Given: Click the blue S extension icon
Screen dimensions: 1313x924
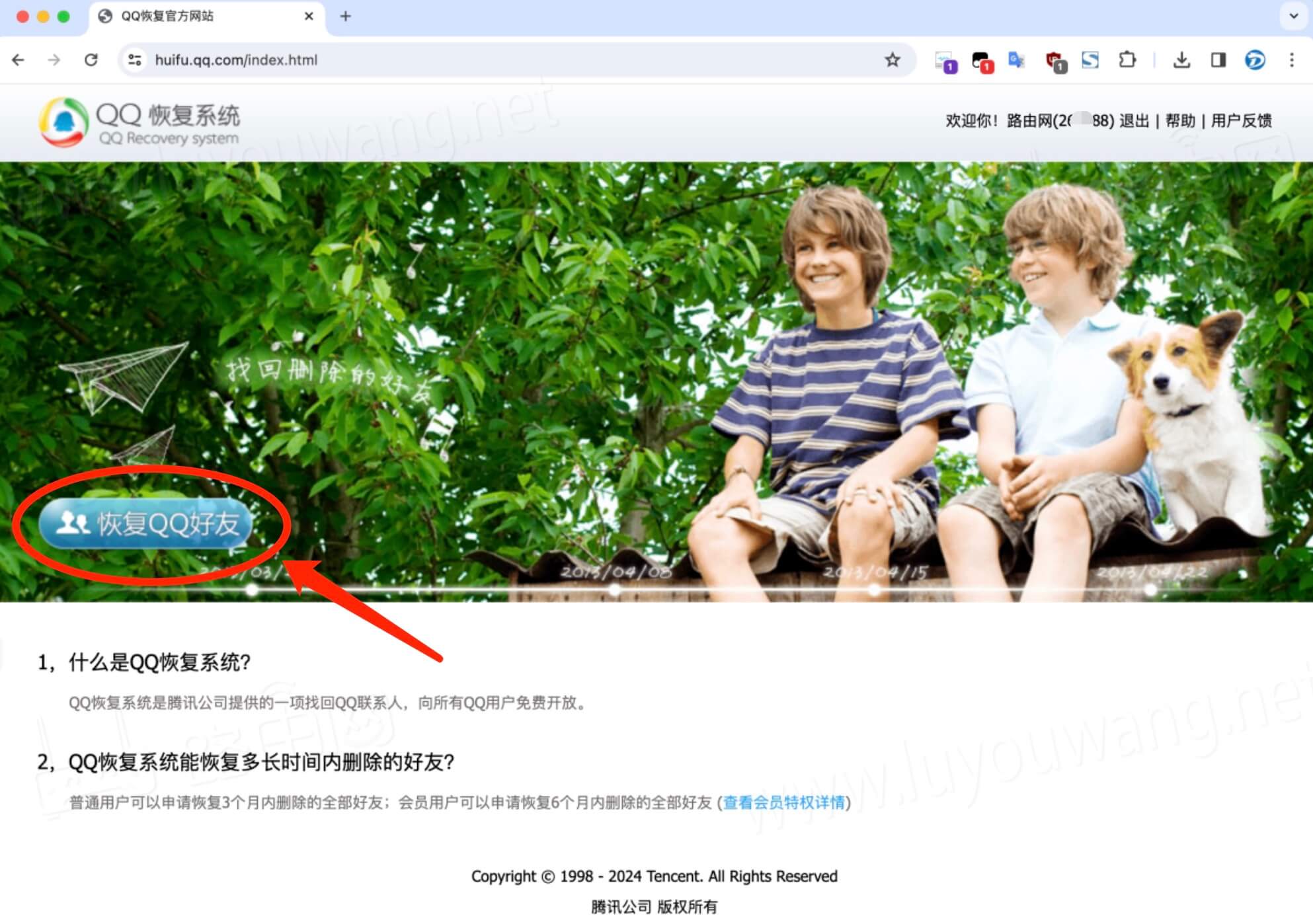Looking at the screenshot, I should 1090,59.
